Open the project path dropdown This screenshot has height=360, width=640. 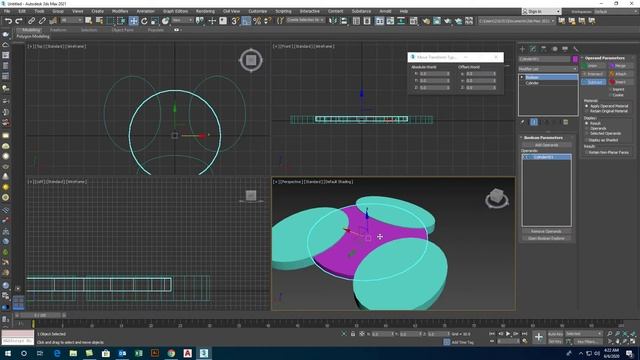[x=517, y=21]
